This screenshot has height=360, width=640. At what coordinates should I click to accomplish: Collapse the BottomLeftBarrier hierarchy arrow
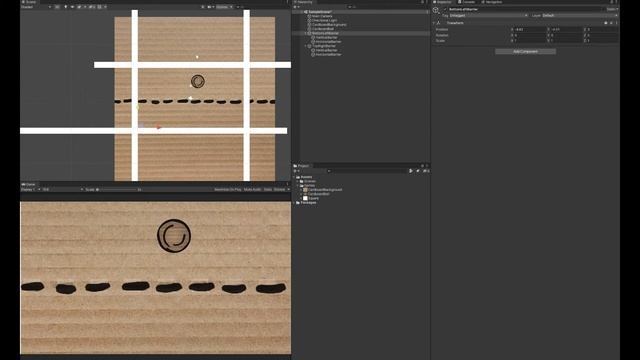click(x=306, y=33)
